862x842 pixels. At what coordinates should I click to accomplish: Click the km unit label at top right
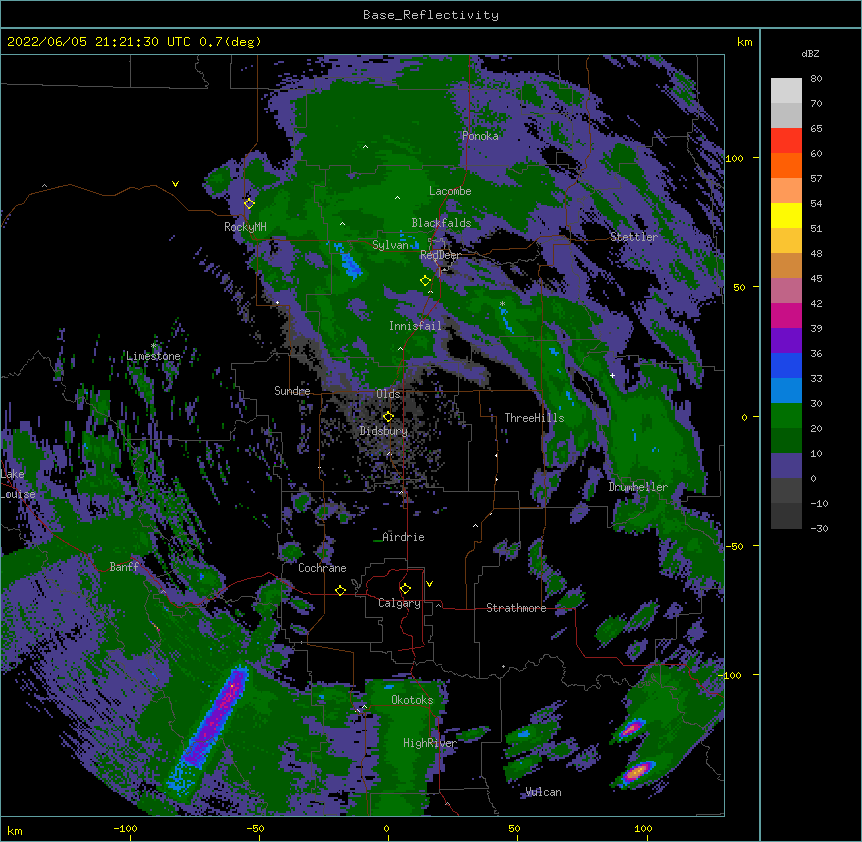pyautogui.click(x=744, y=42)
